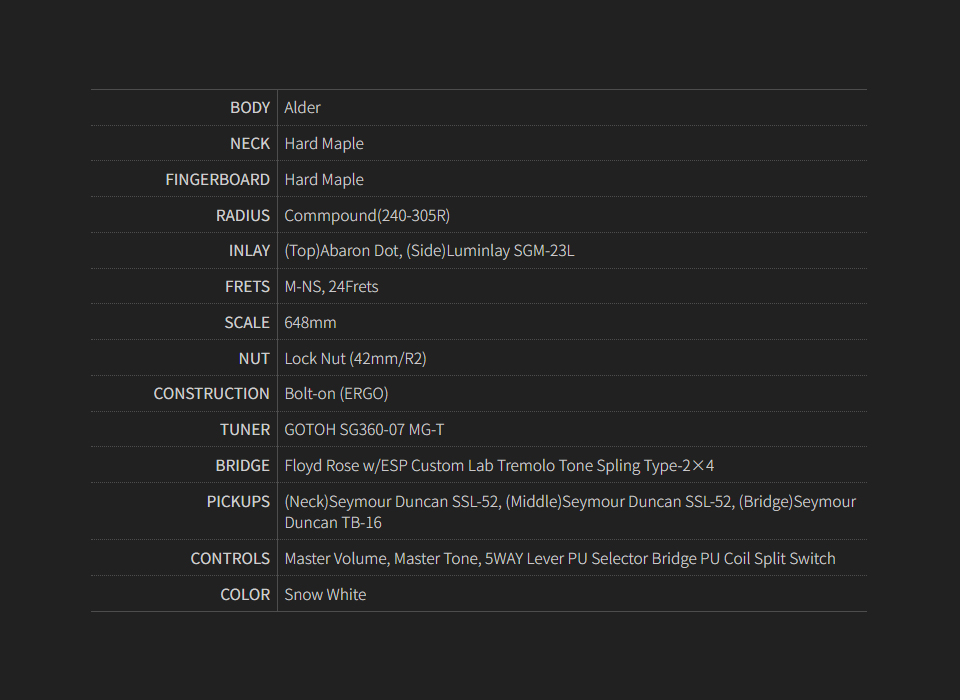The width and height of the screenshot is (960, 700).
Task: Select the Lock Nut (42mm/R2) text
Action: [x=355, y=359]
